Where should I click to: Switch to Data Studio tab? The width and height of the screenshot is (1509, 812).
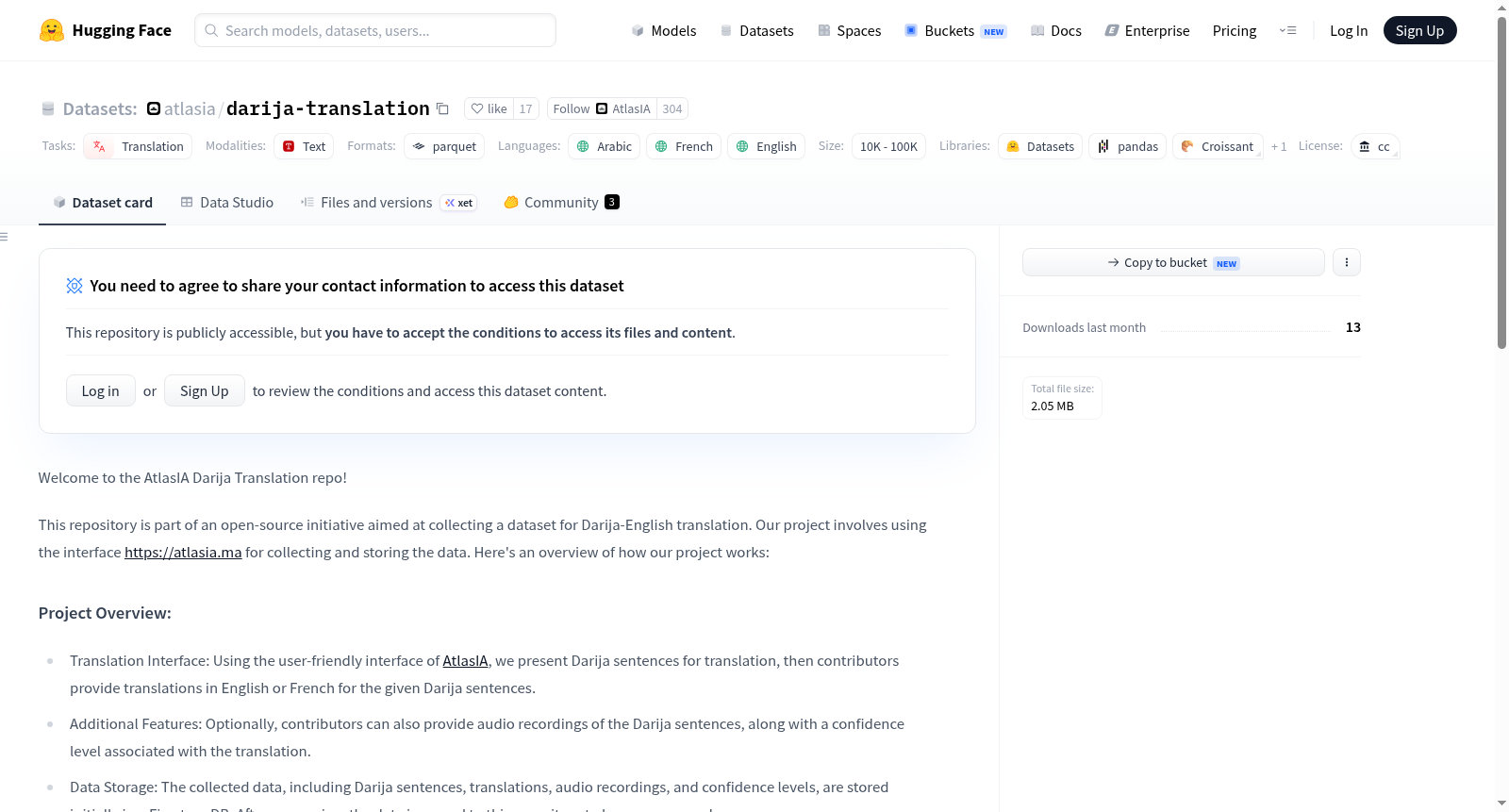click(x=226, y=202)
